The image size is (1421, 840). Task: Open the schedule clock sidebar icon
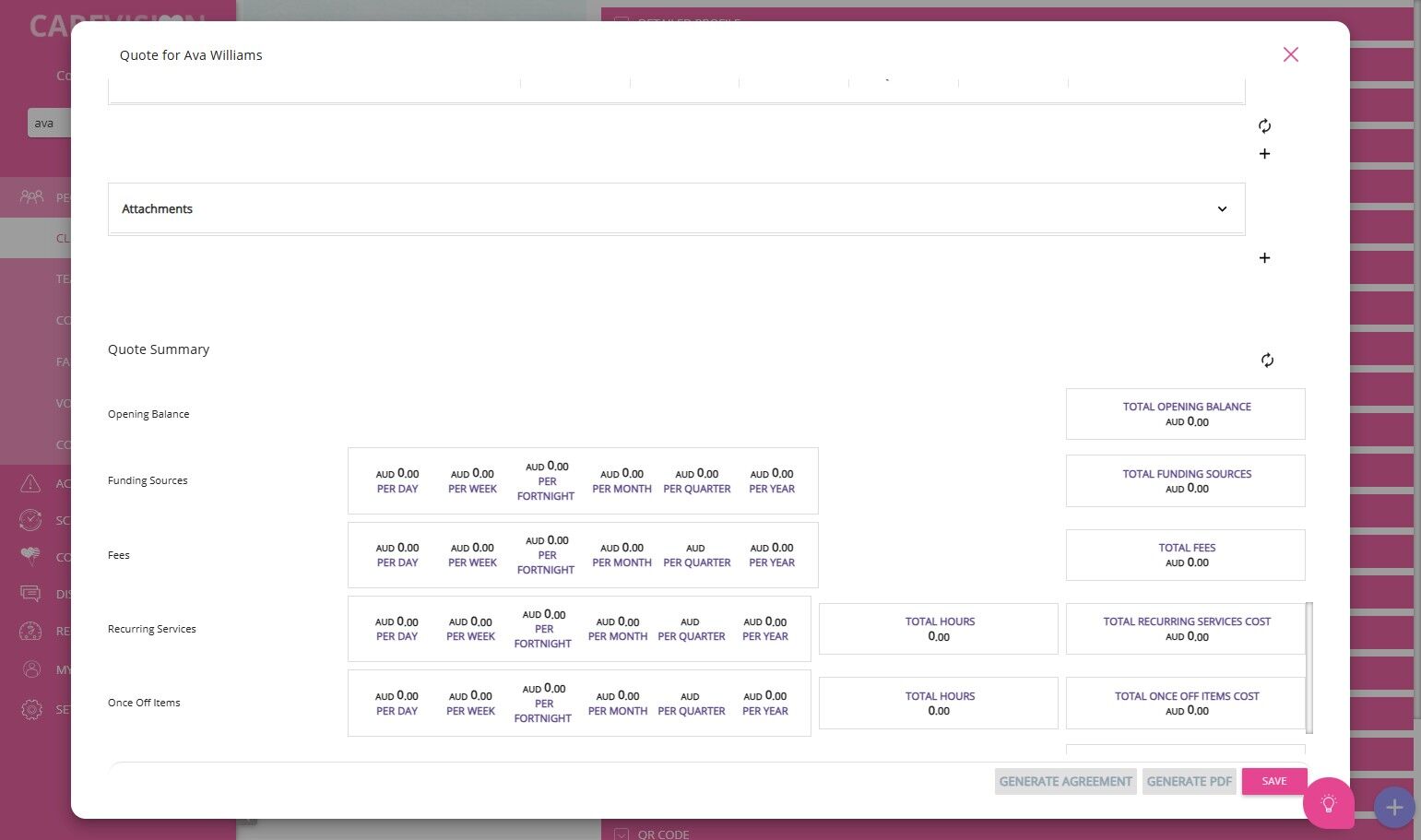pos(30,520)
